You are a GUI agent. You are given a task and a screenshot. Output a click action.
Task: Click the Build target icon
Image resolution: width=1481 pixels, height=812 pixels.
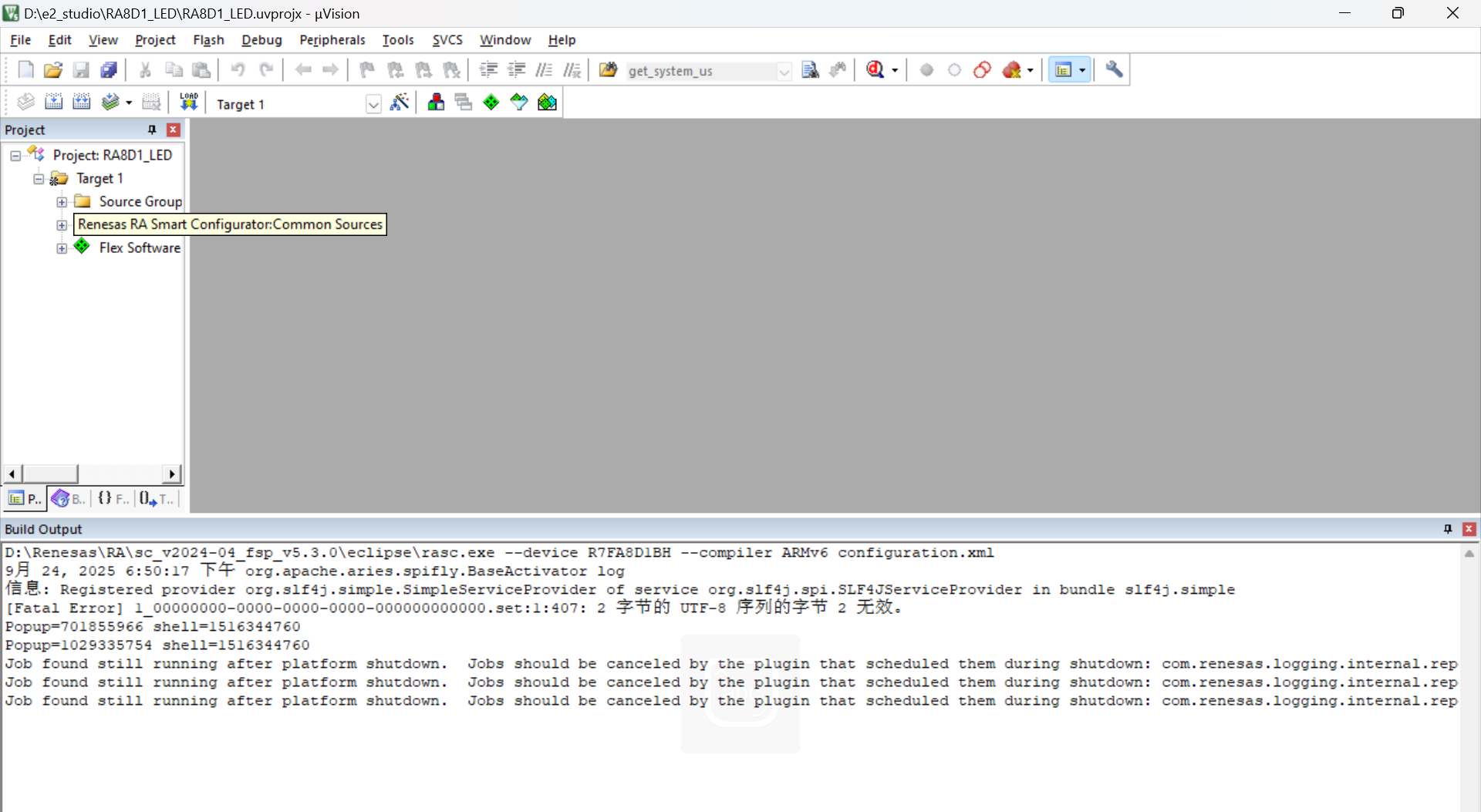[53, 103]
